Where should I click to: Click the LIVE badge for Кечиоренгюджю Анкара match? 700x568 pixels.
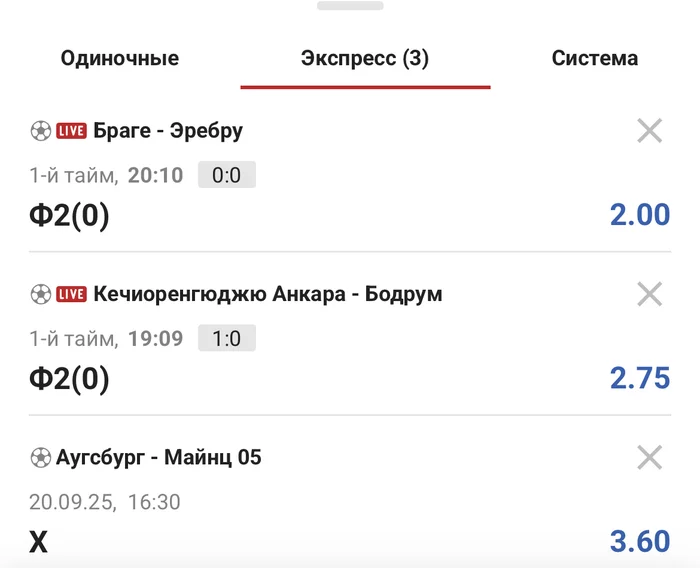[71, 295]
